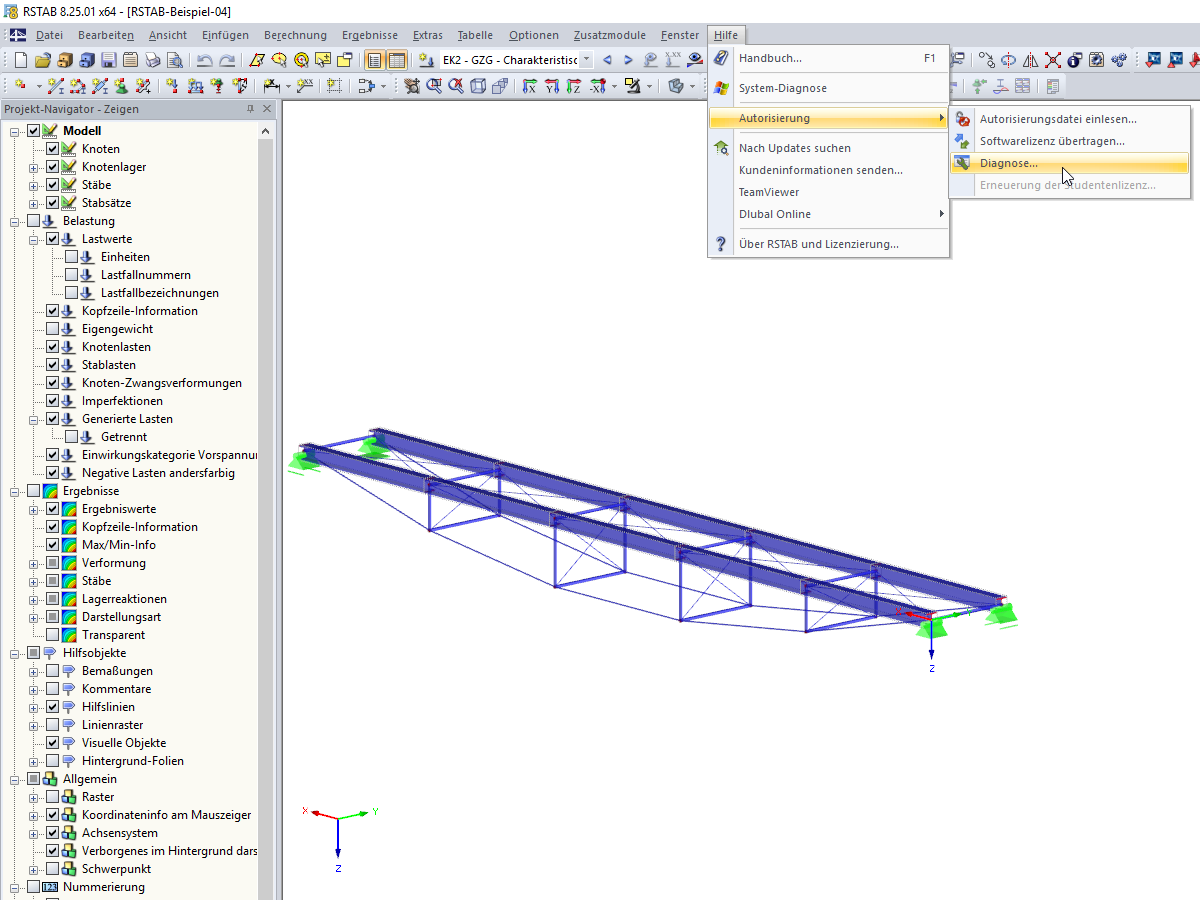The width and height of the screenshot is (1200, 900).
Task: Enable the Lastfallnummern checkbox
Action: [72, 275]
